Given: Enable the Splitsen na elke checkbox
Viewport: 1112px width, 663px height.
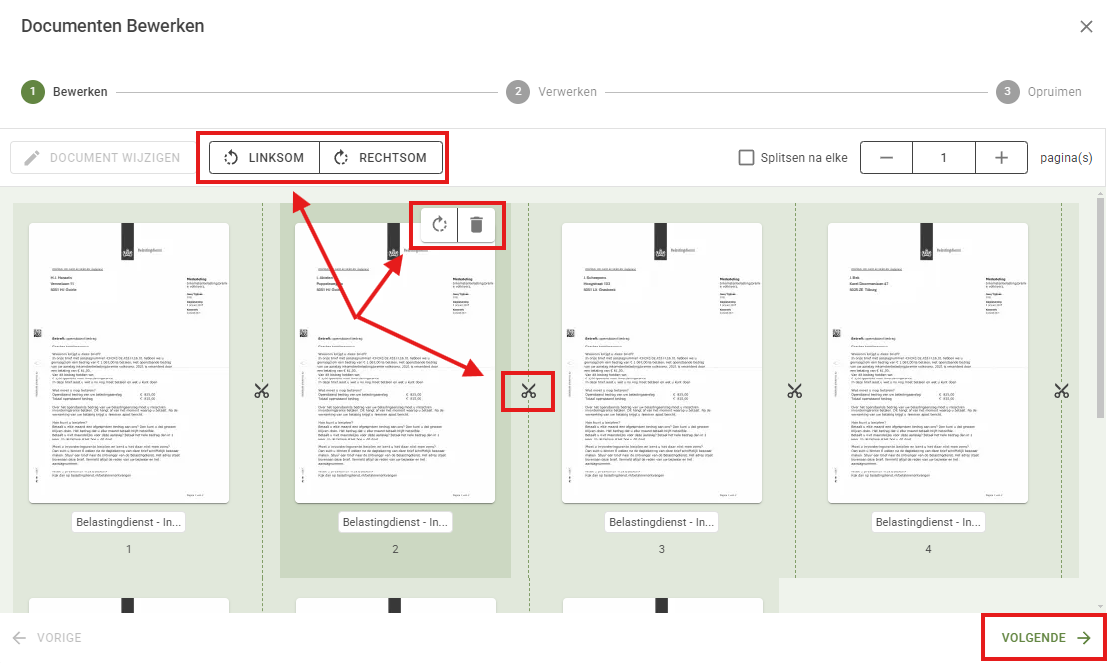Looking at the screenshot, I should click(x=746, y=158).
